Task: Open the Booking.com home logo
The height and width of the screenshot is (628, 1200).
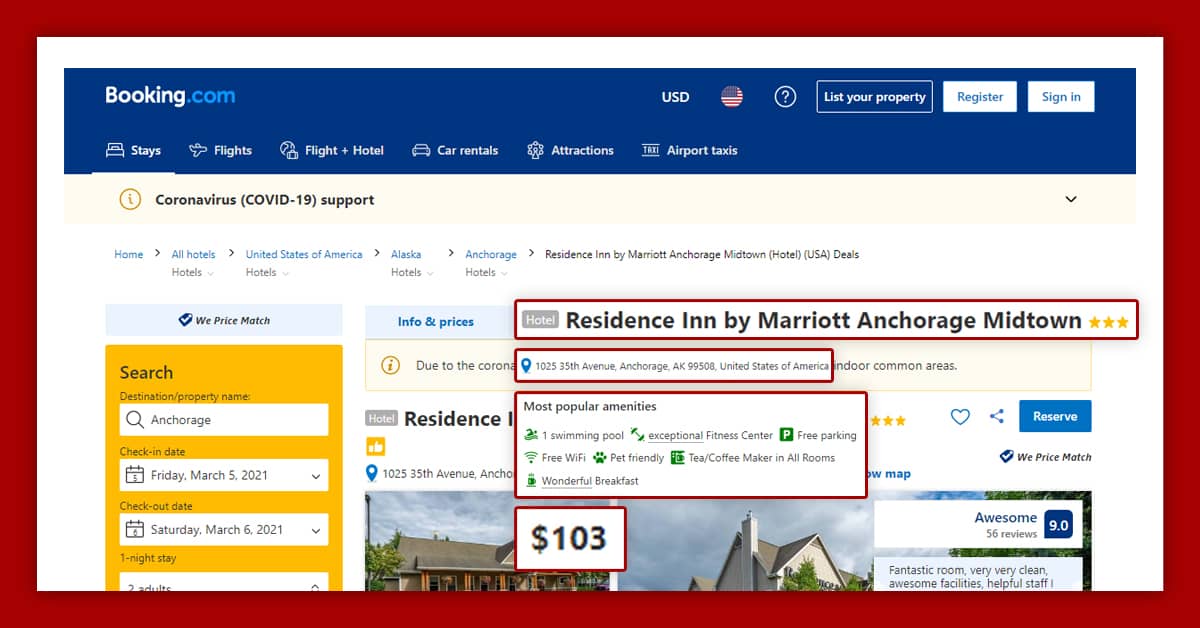Action: tap(170, 96)
